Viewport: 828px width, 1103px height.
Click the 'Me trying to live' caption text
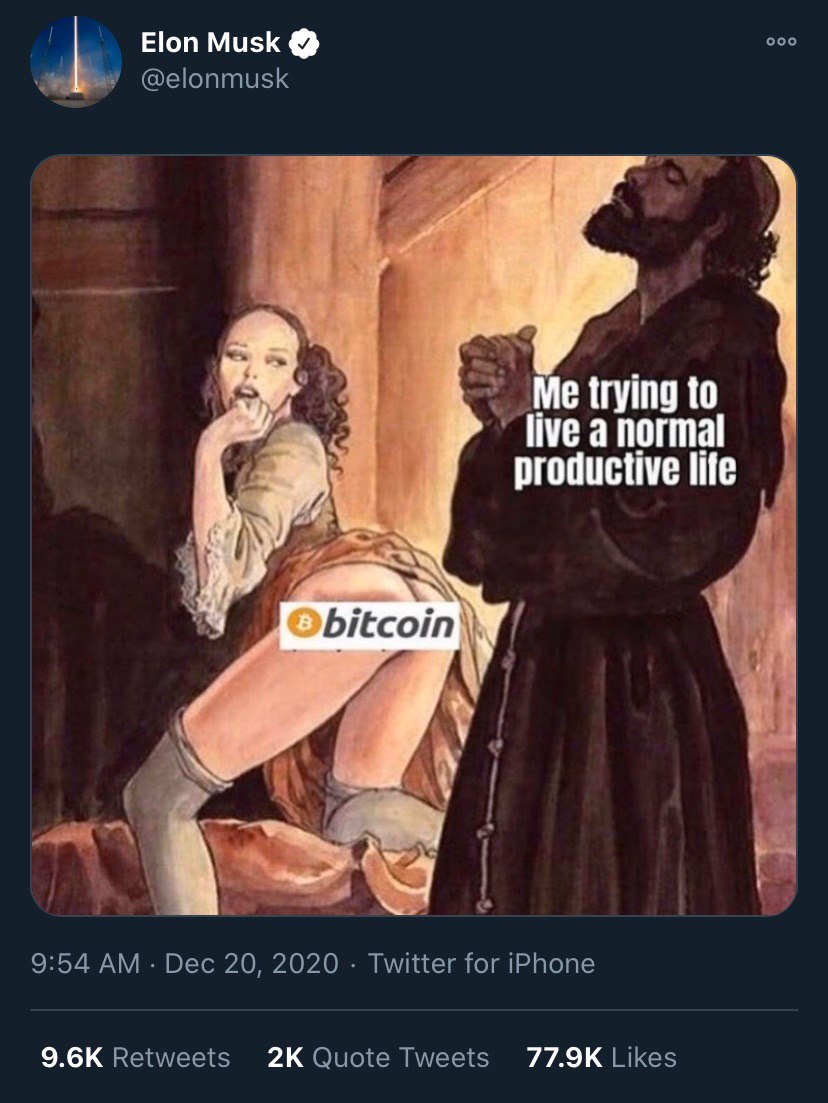[x=625, y=431]
